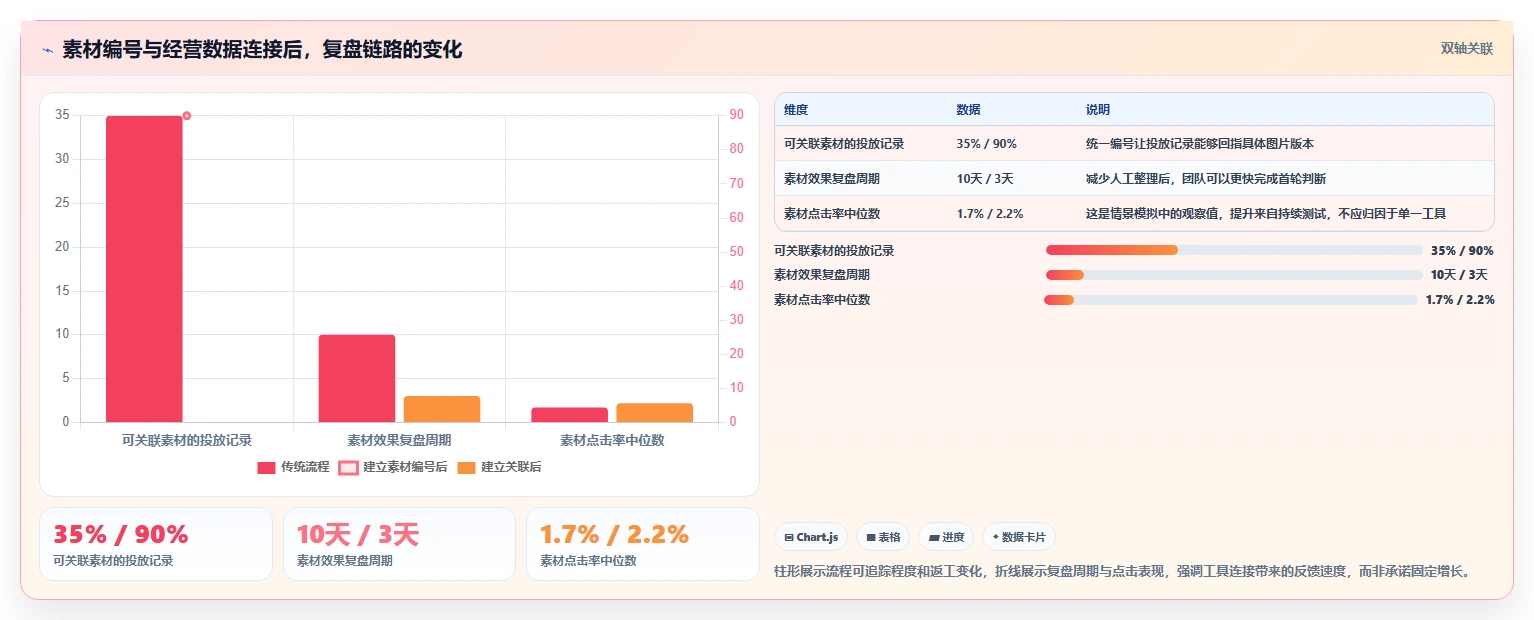Click the 可关联素材的投放记录 table row label

[844, 144]
